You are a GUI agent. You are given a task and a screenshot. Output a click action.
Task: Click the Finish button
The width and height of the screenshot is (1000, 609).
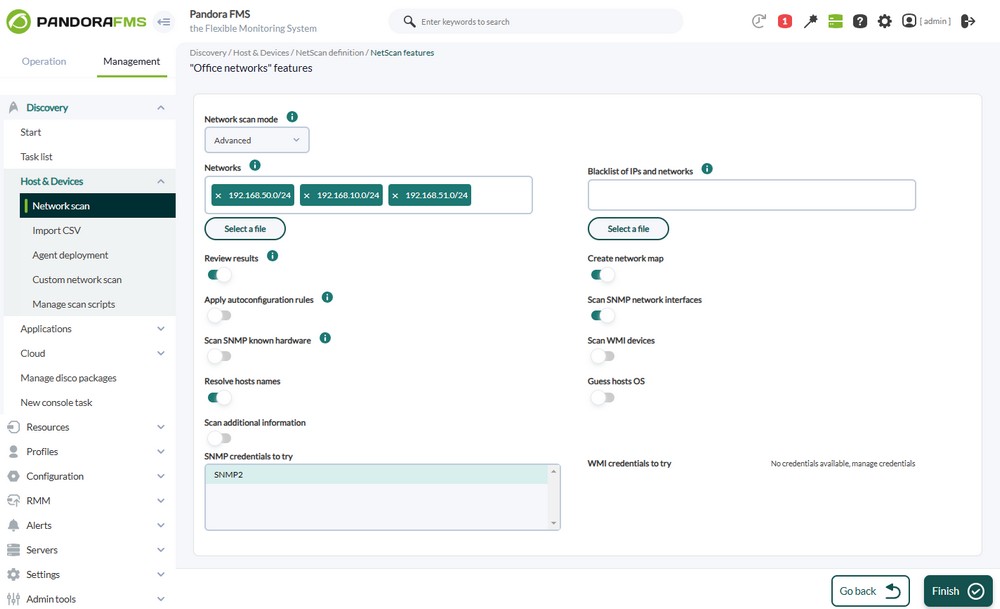pyautogui.click(x=957, y=591)
